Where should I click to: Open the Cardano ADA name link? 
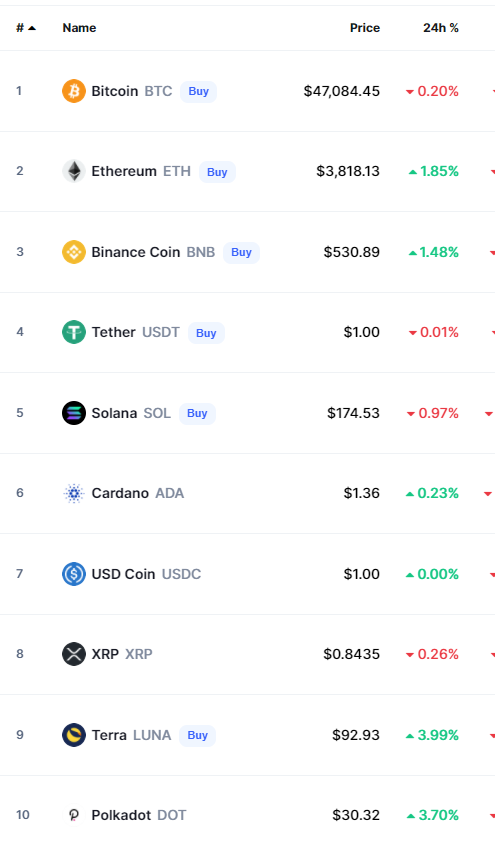click(138, 493)
